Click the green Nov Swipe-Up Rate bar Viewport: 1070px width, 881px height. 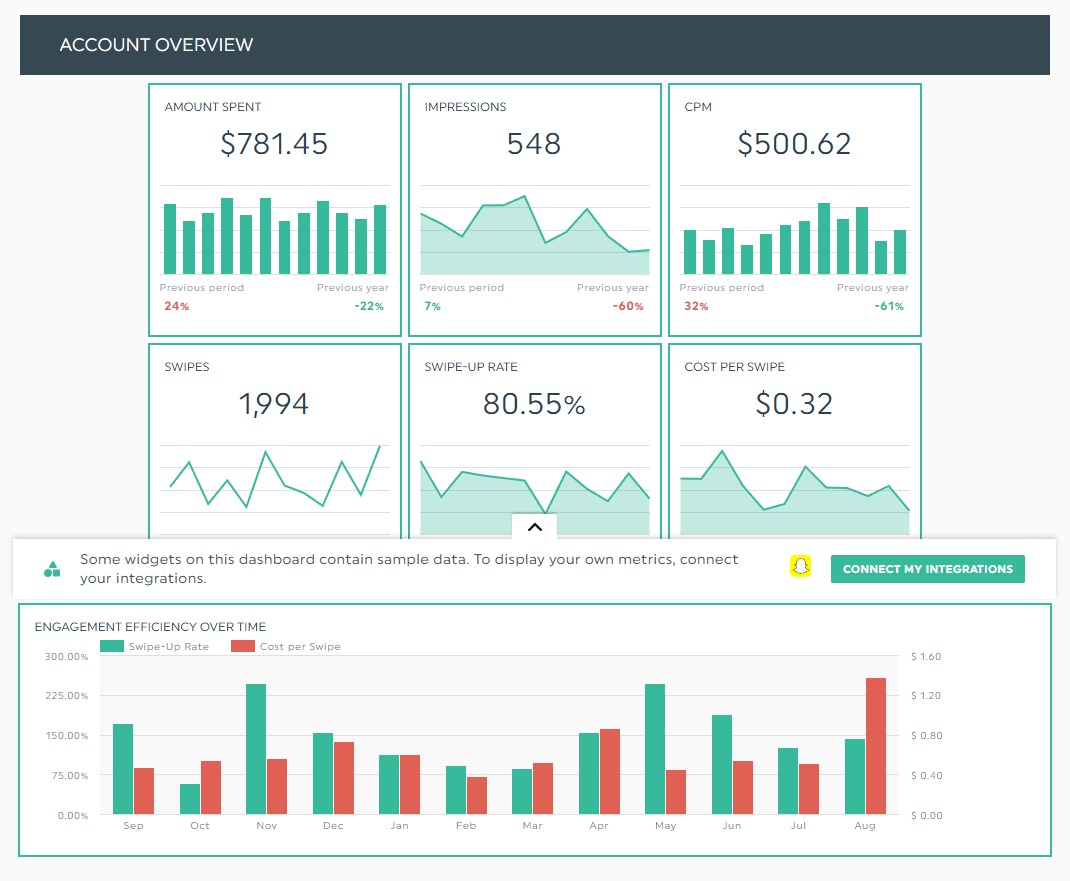click(x=256, y=749)
